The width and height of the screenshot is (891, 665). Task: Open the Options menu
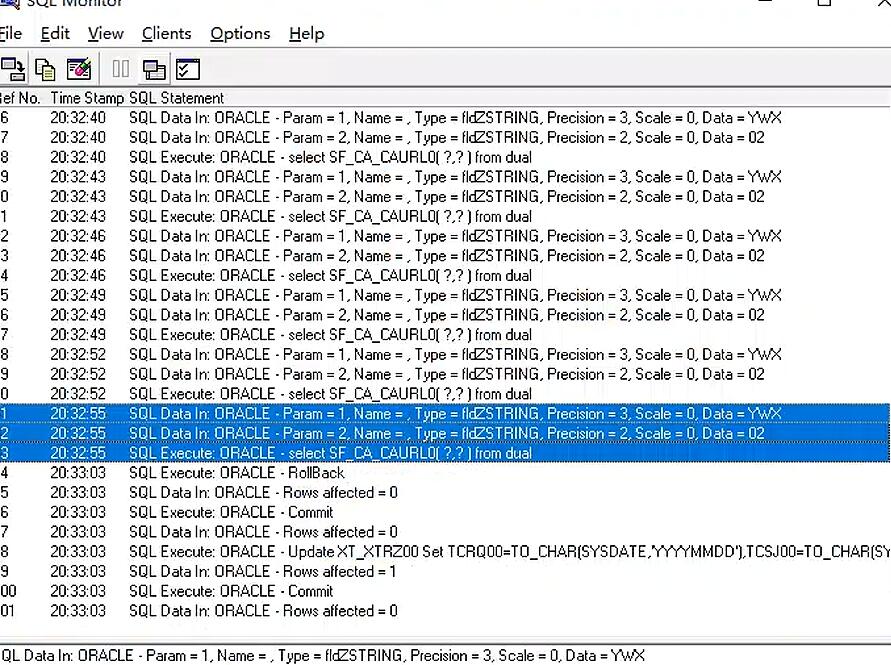(x=240, y=34)
